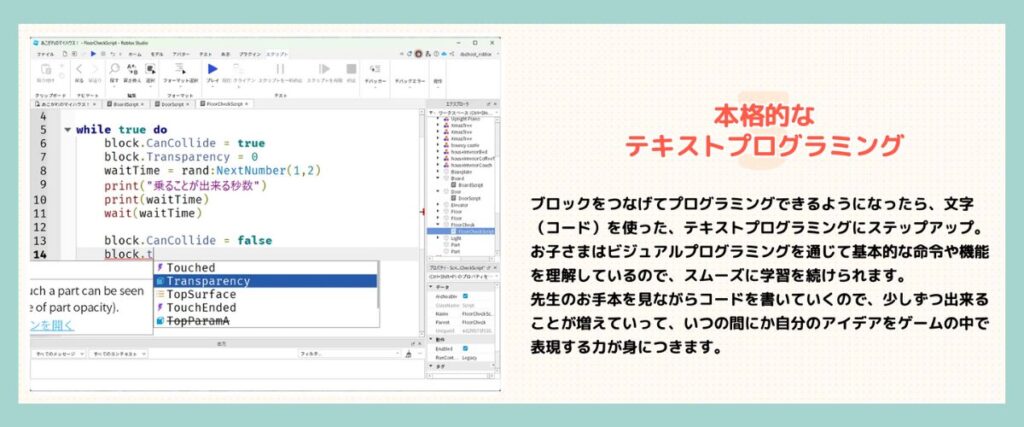Image resolution: width=1024 pixels, height=427 pixels.
Task: Select FloorCheckScript in the Explorer tree
Action: click(x=475, y=231)
